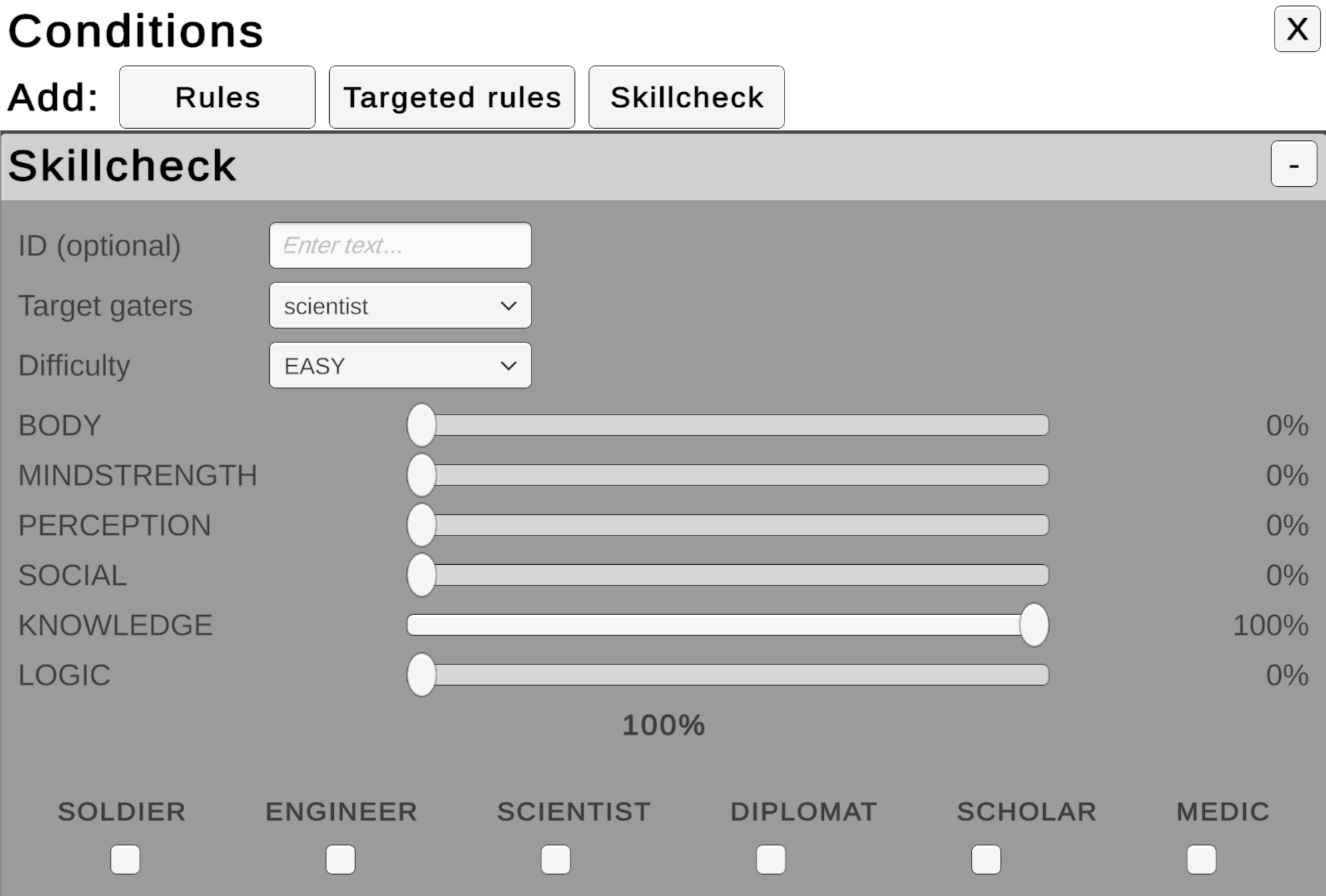The height and width of the screenshot is (896, 1326).
Task: Tick the SCIENTIST checkbox
Action: point(556,859)
